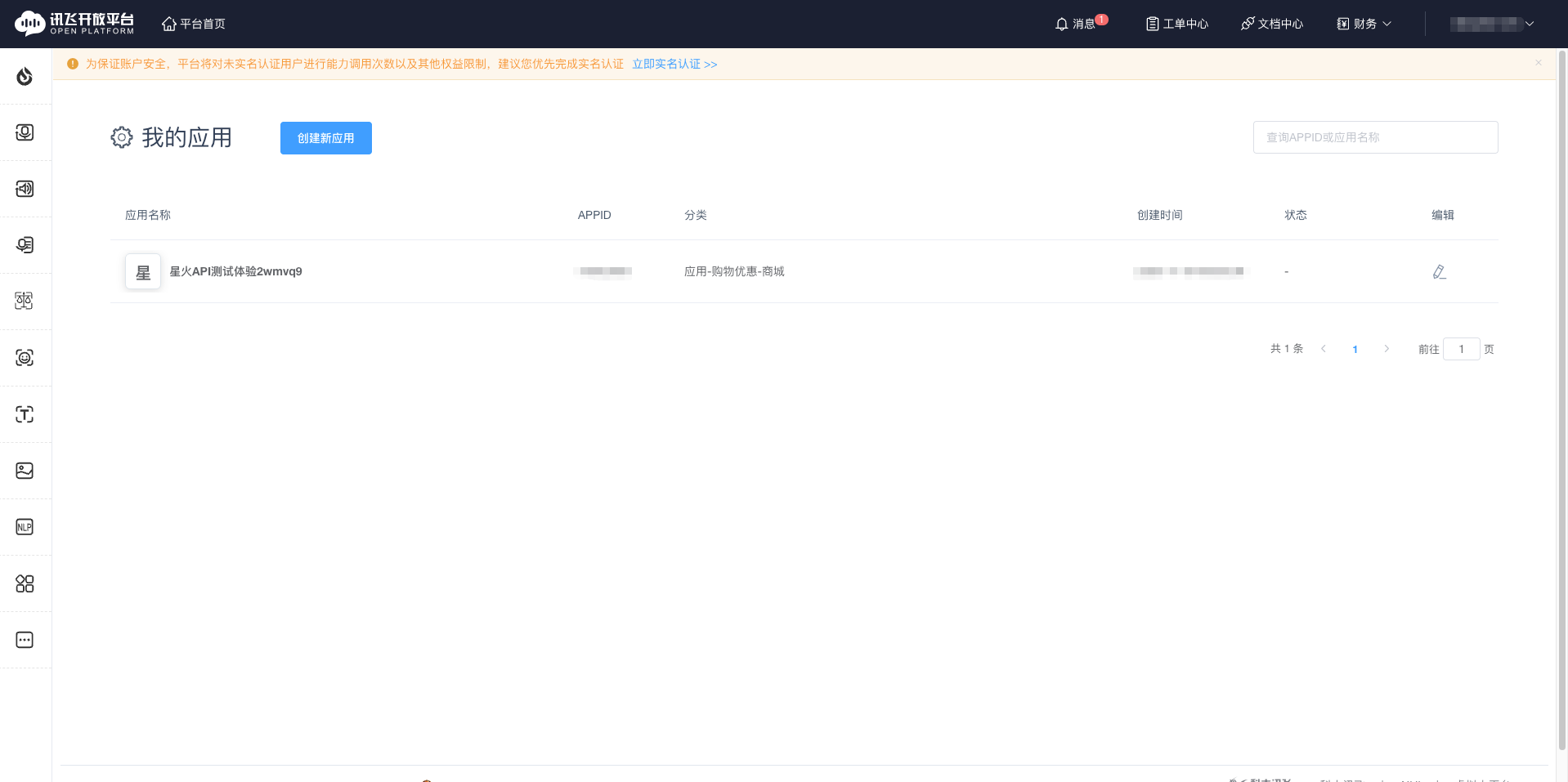The height and width of the screenshot is (782, 1568).
Task: Click the more (three dots) sidebar icon
Action: 25,640
